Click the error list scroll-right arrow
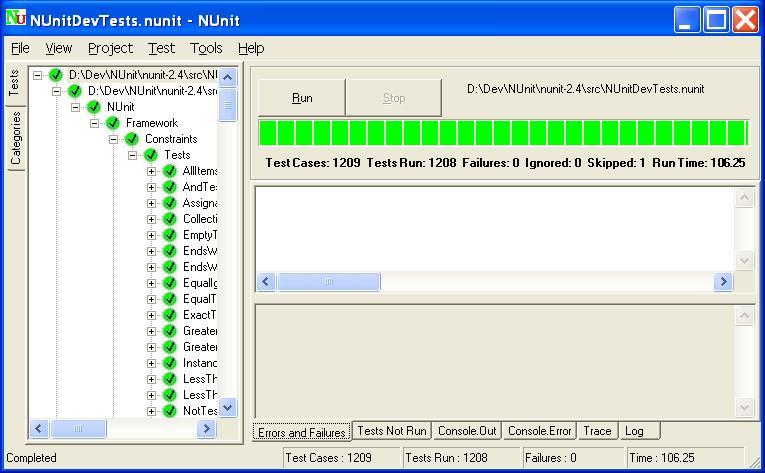 pos(724,282)
